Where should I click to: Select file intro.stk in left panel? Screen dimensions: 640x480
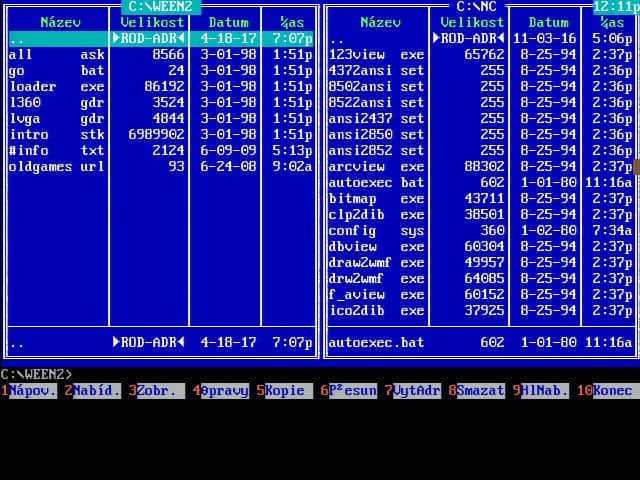(x=161, y=135)
